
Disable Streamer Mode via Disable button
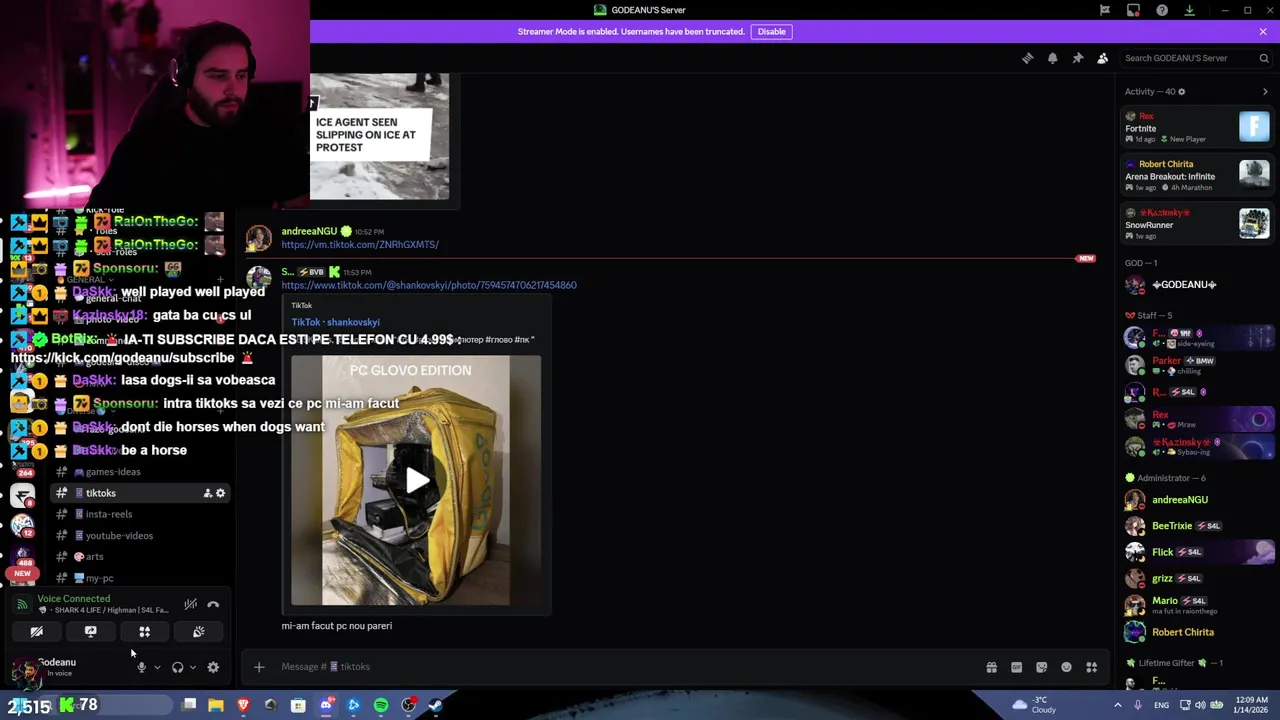point(771,31)
